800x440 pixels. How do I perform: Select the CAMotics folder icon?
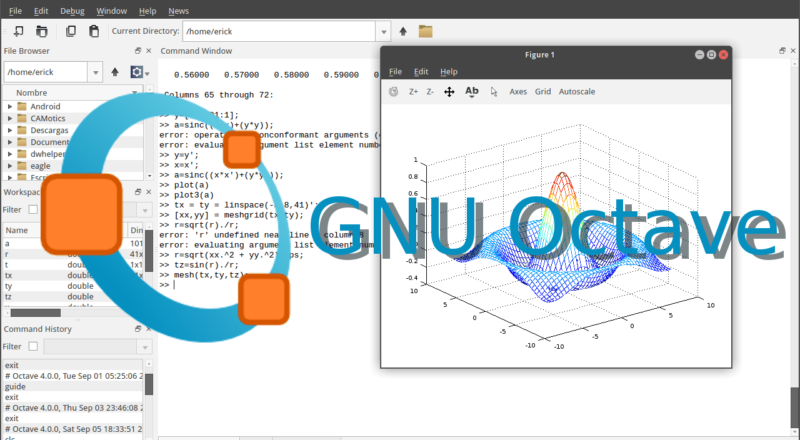[22, 118]
